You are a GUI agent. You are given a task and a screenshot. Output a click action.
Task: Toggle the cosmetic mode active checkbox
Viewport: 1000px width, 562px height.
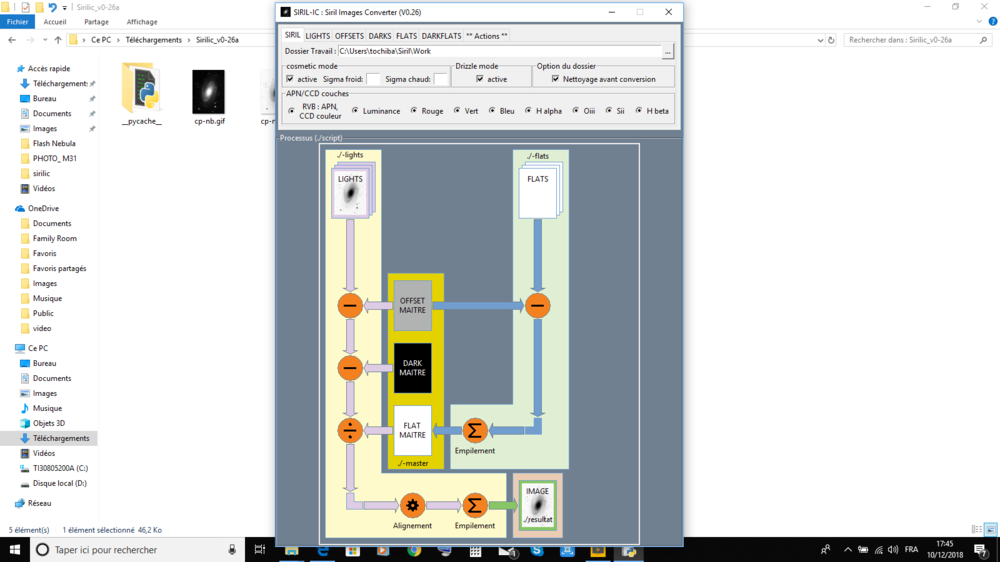tap(290, 79)
